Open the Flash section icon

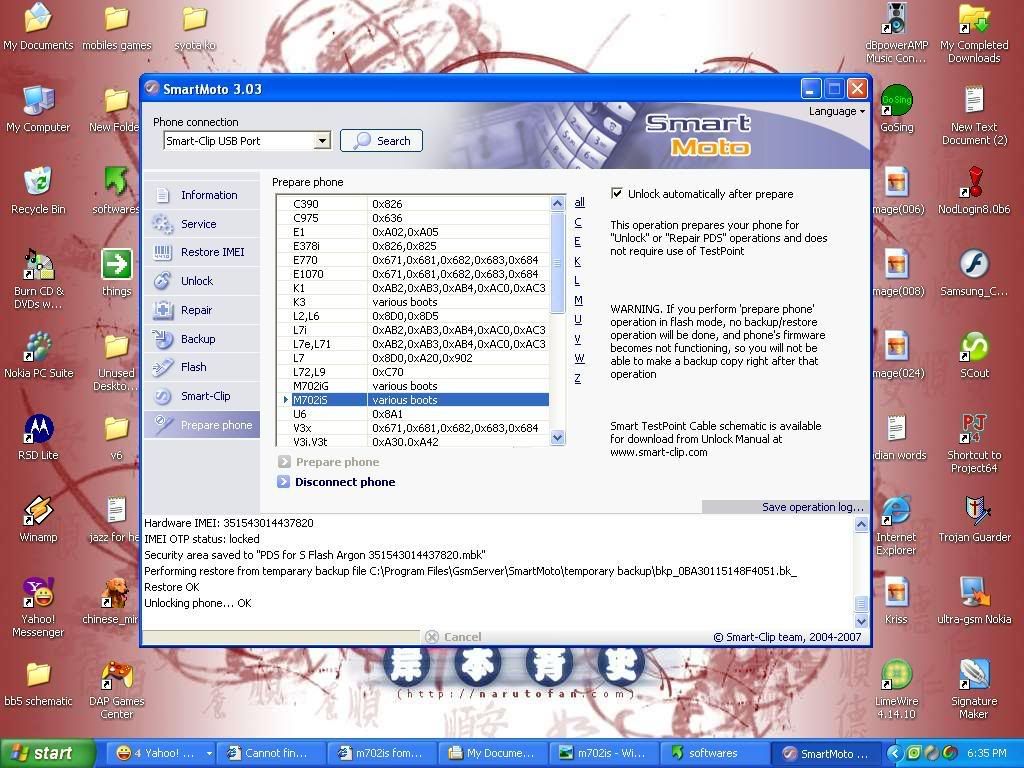pos(163,367)
